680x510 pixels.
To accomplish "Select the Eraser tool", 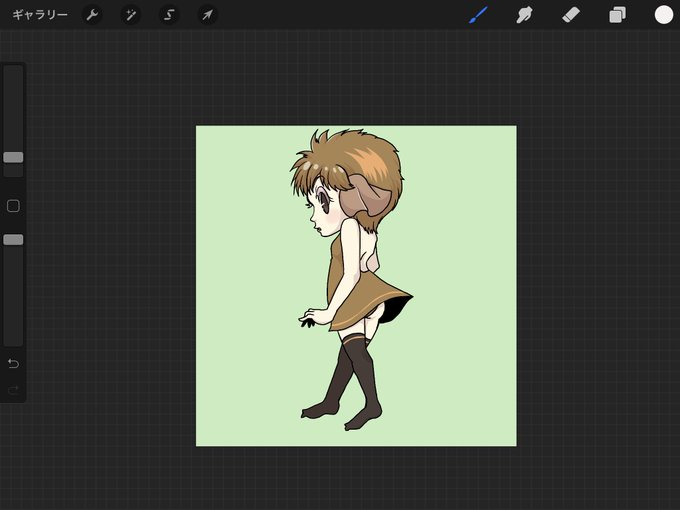I will pos(571,15).
